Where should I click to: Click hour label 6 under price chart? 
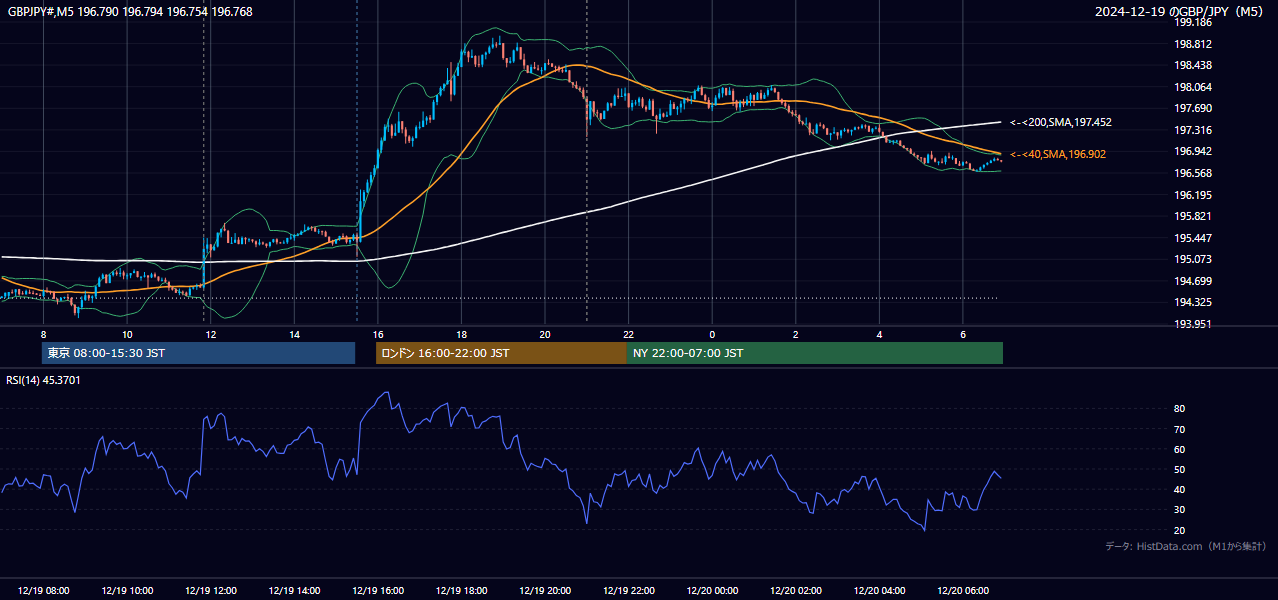(x=963, y=334)
